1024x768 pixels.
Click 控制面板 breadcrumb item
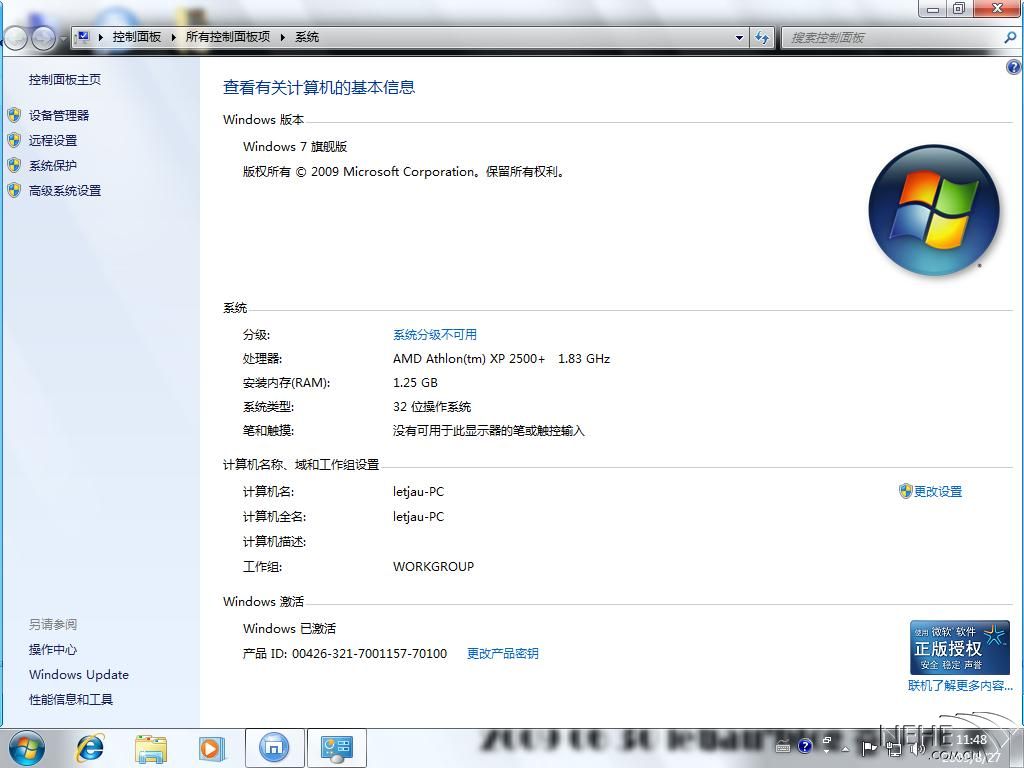[137, 37]
